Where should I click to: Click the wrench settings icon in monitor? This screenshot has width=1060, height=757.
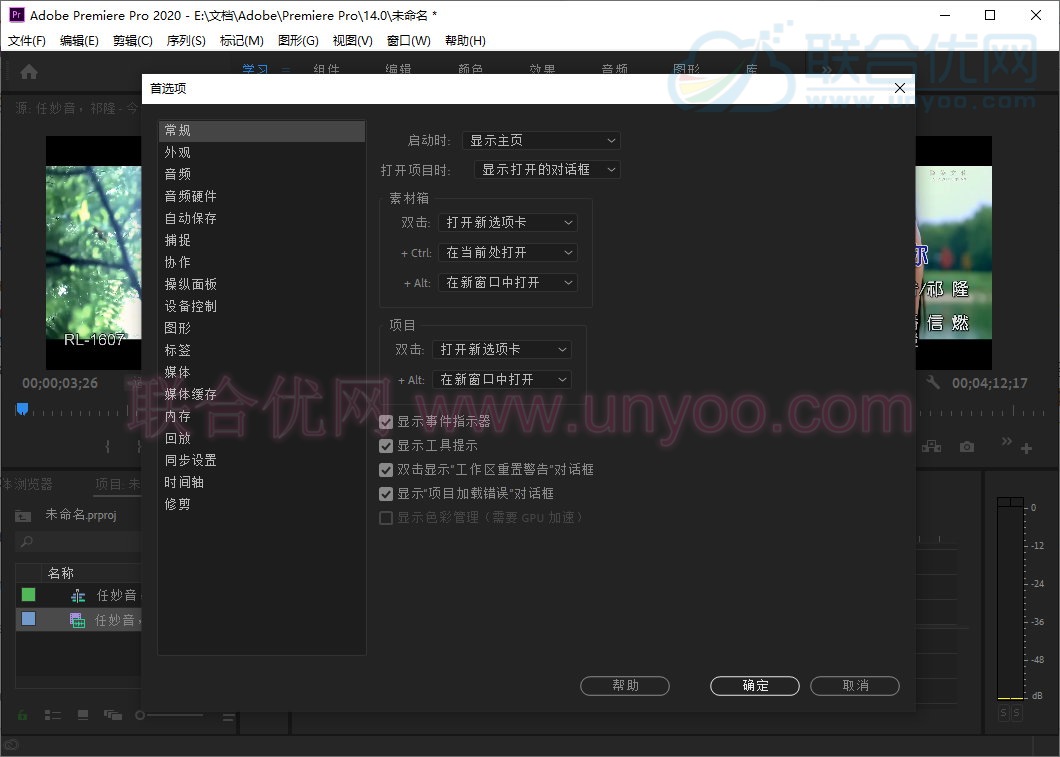click(x=933, y=383)
